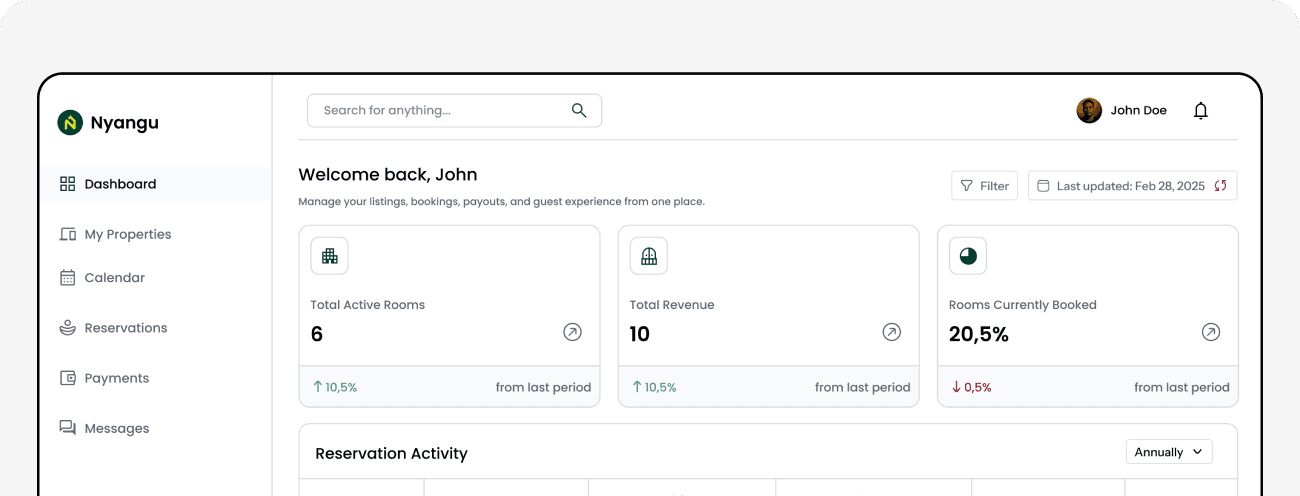Click the pie chart icon on booked card

click(968, 256)
